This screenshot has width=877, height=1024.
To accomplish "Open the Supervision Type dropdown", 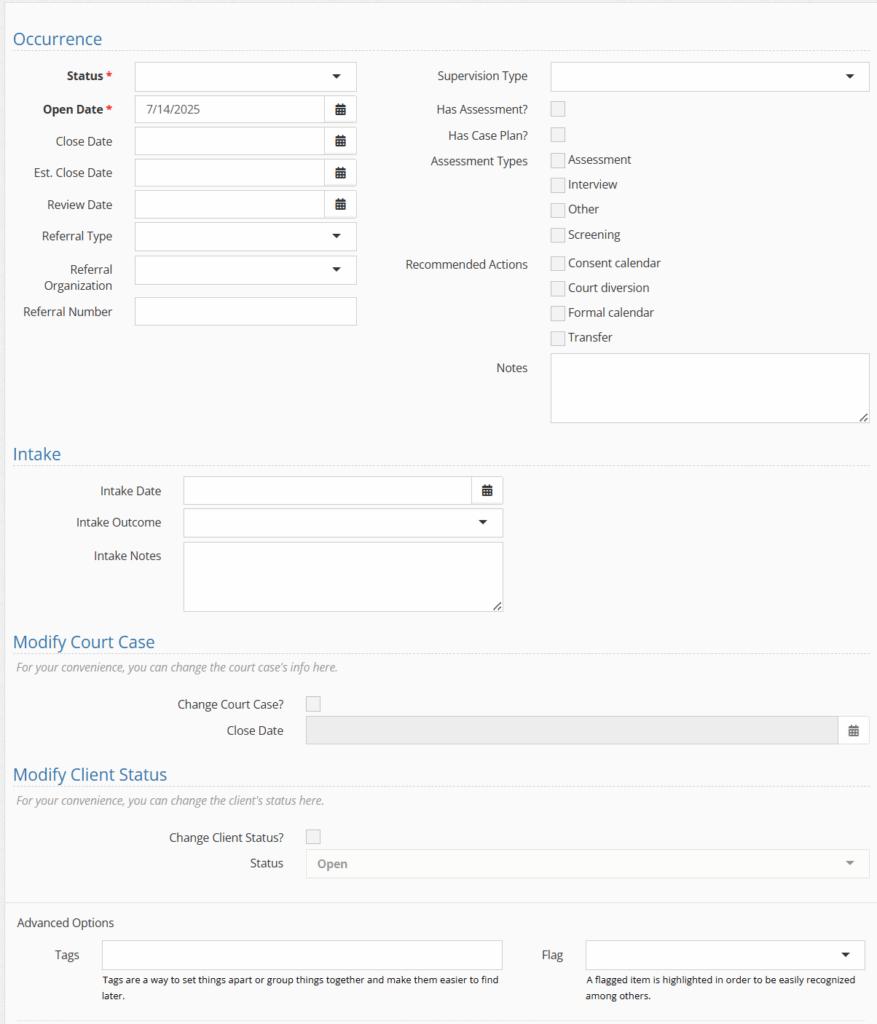I will pos(710,76).
